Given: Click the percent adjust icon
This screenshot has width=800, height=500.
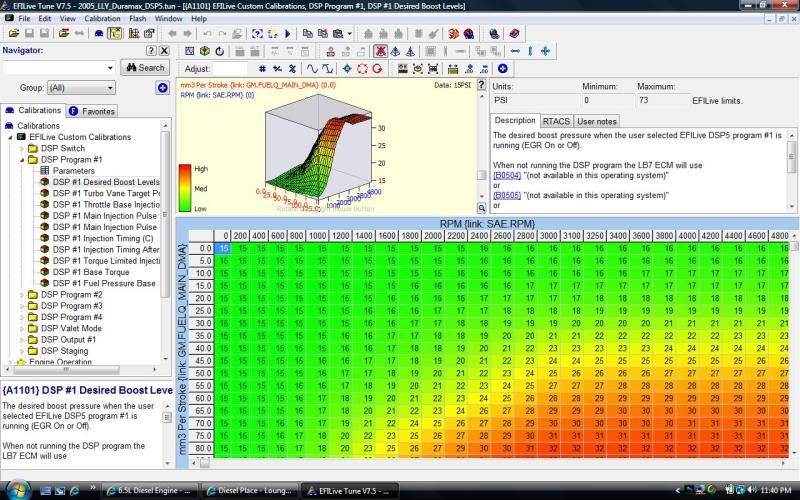Looking at the screenshot, I should (x=292, y=68).
